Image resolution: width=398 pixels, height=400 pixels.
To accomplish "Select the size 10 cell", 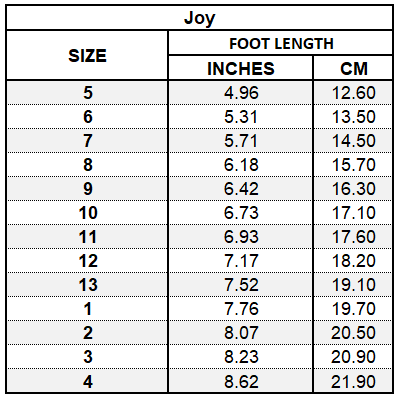I will point(87,213).
